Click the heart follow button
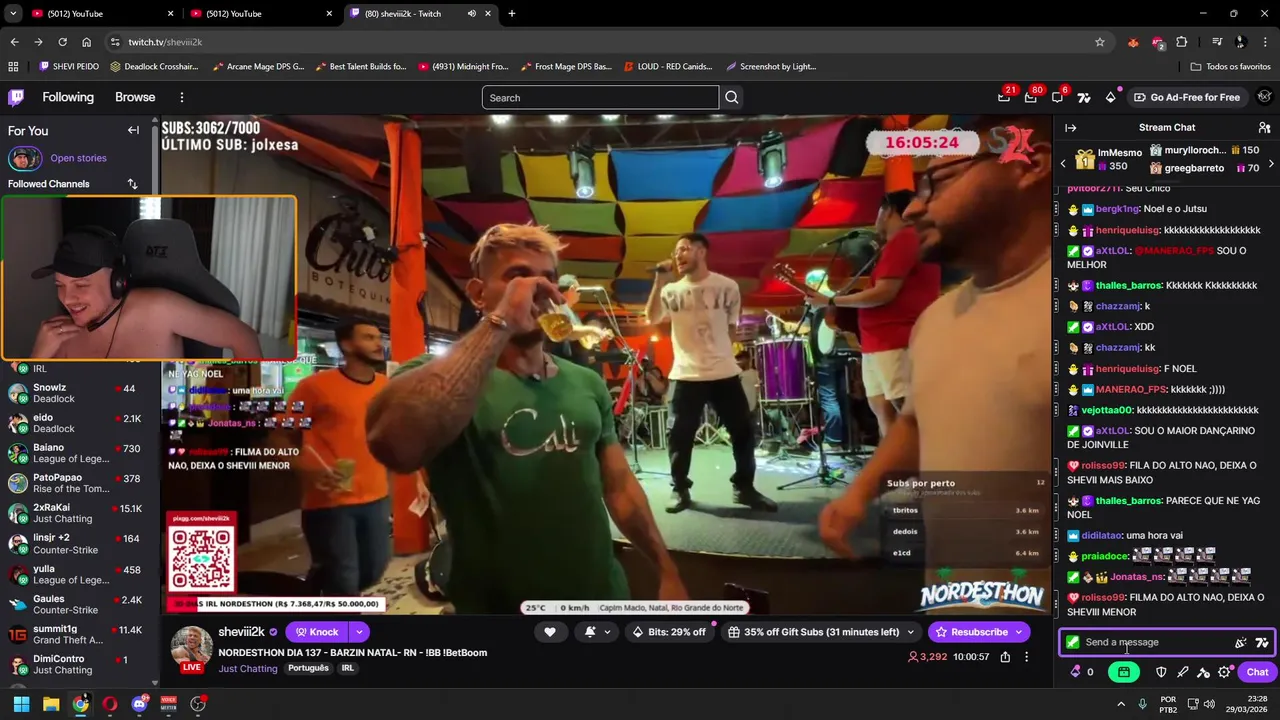The image size is (1280, 720). point(549,632)
